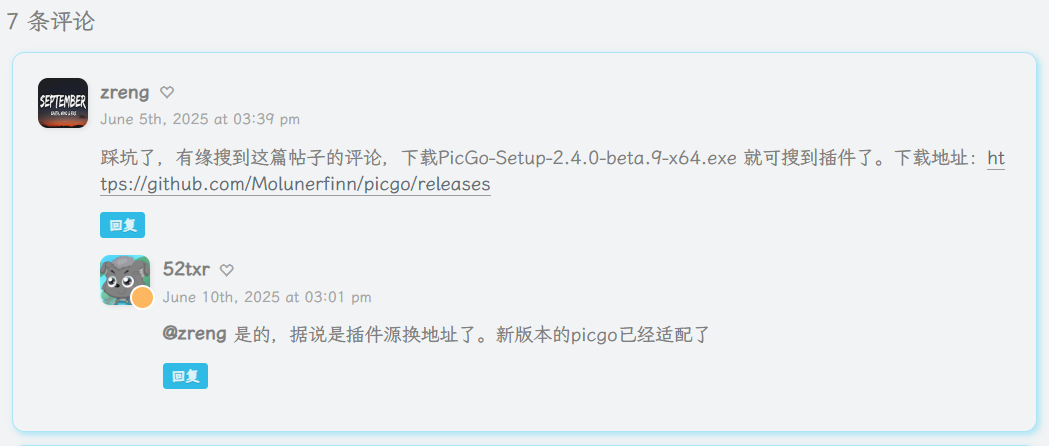Click the @zreng mention in the reply
Screen dimensions: 1049x446
pos(195,334)
